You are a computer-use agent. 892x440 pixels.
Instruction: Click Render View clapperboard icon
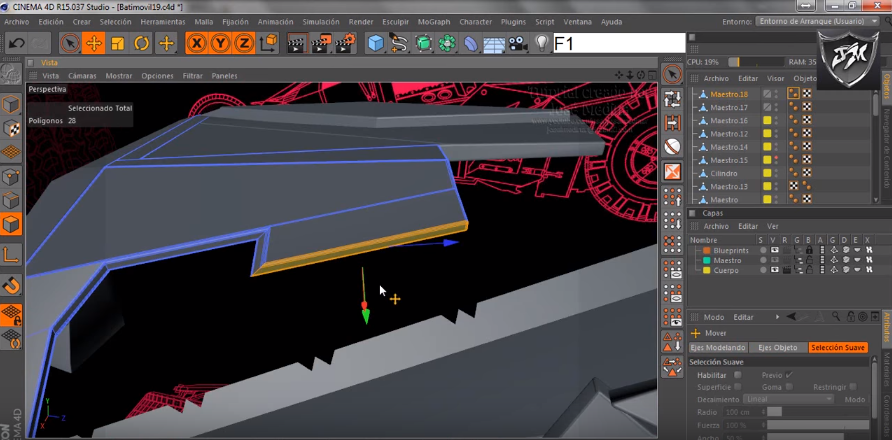[x=296, y=43]
